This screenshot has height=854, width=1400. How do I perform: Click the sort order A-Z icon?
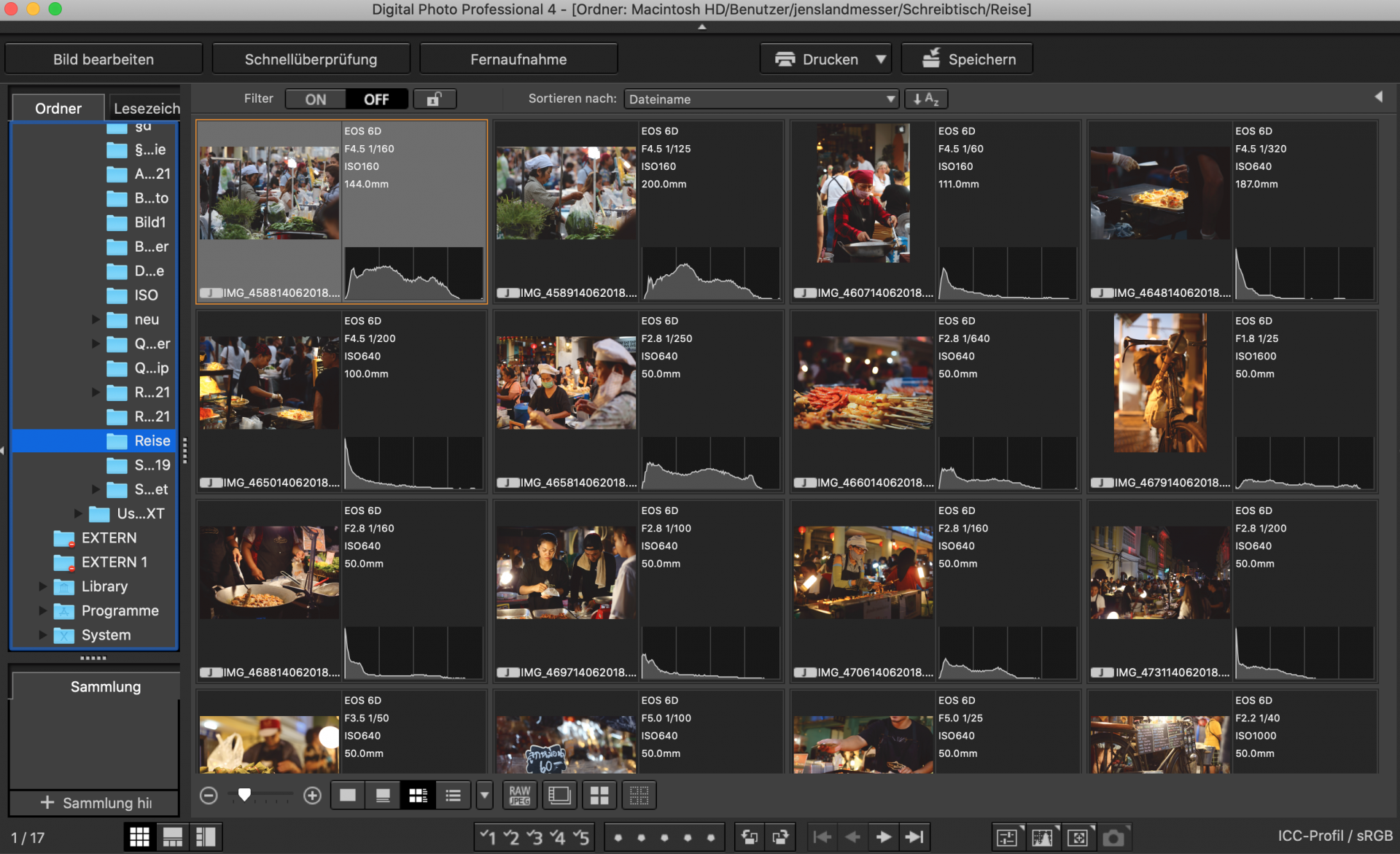click(926, 98)
